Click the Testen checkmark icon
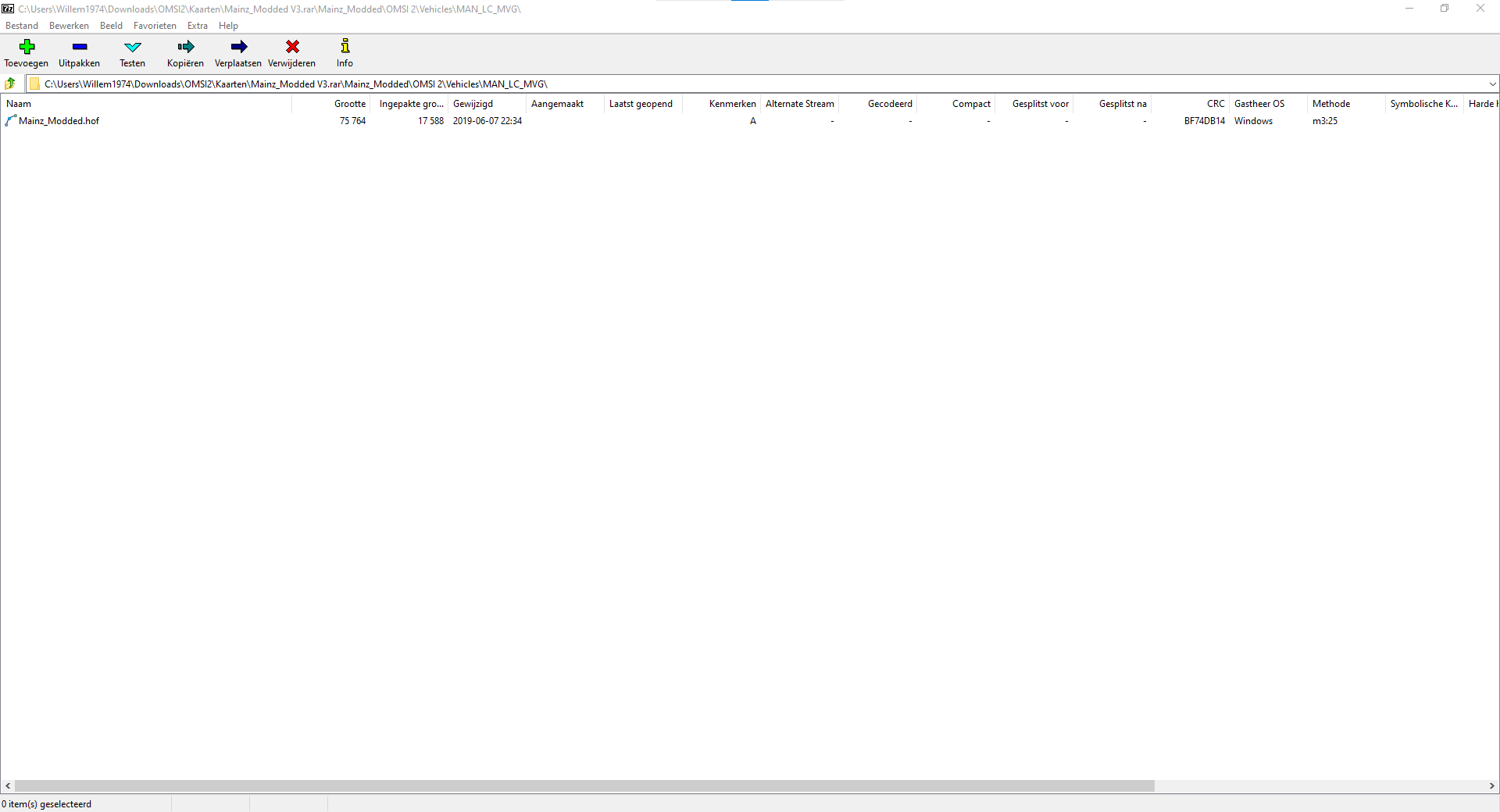The height and width of the screenshot is (812, 1500). [132, 47]
